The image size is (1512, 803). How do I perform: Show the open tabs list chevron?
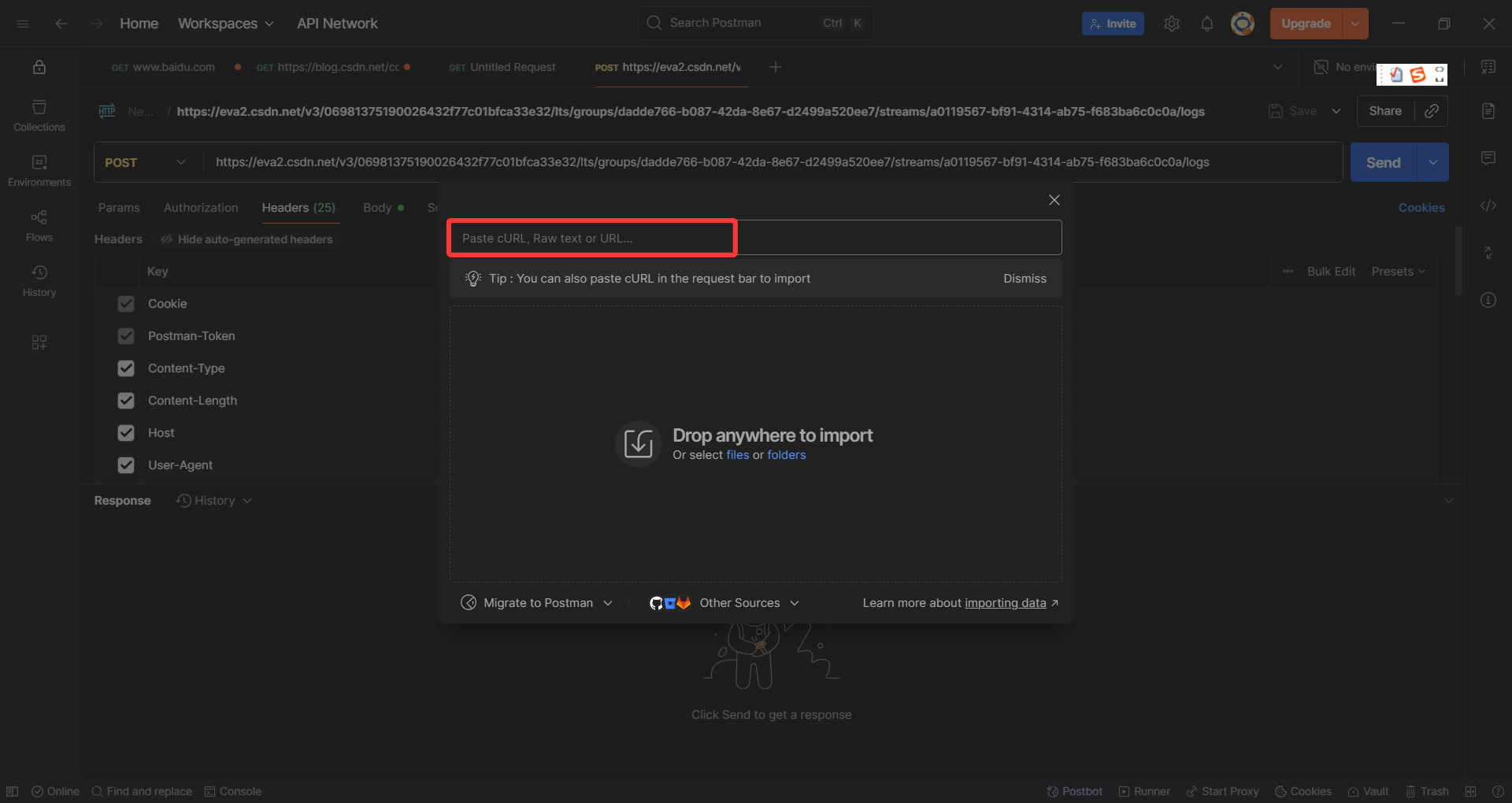pyautogui.click(x=1278, y=67)
